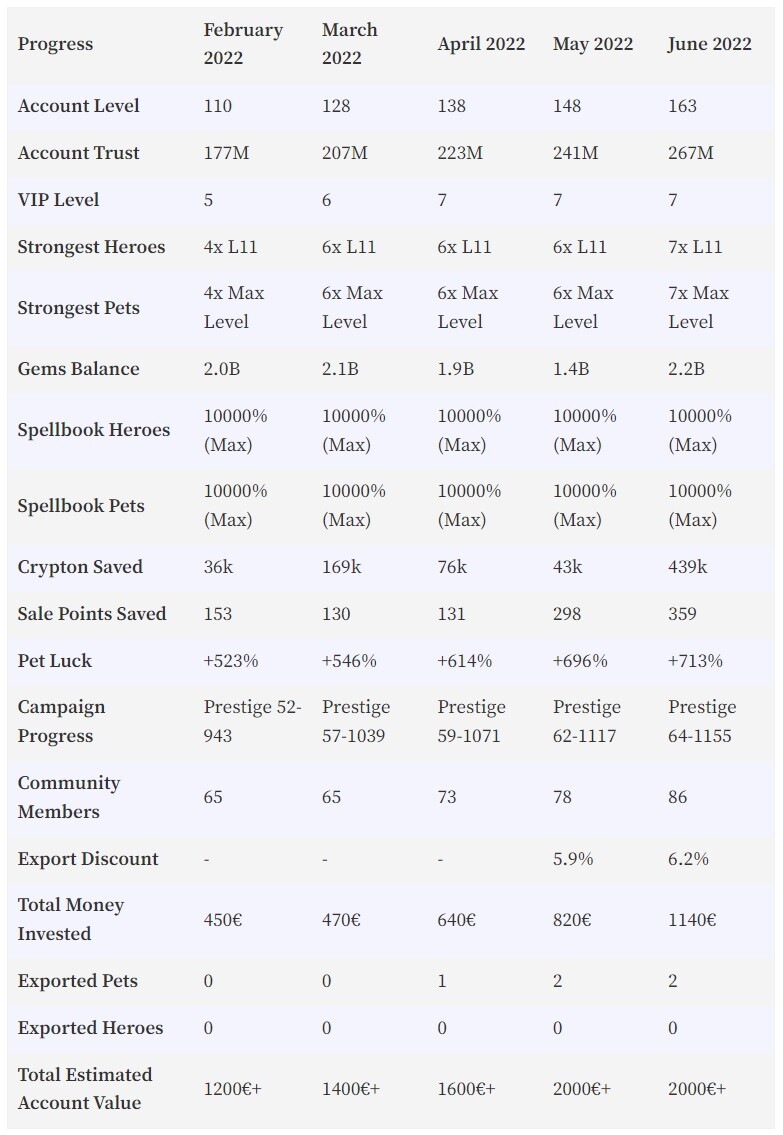Select the Exported Heroes row label
The width and height of the screenshot is (783, 1135).
(x=90, y=1029)
